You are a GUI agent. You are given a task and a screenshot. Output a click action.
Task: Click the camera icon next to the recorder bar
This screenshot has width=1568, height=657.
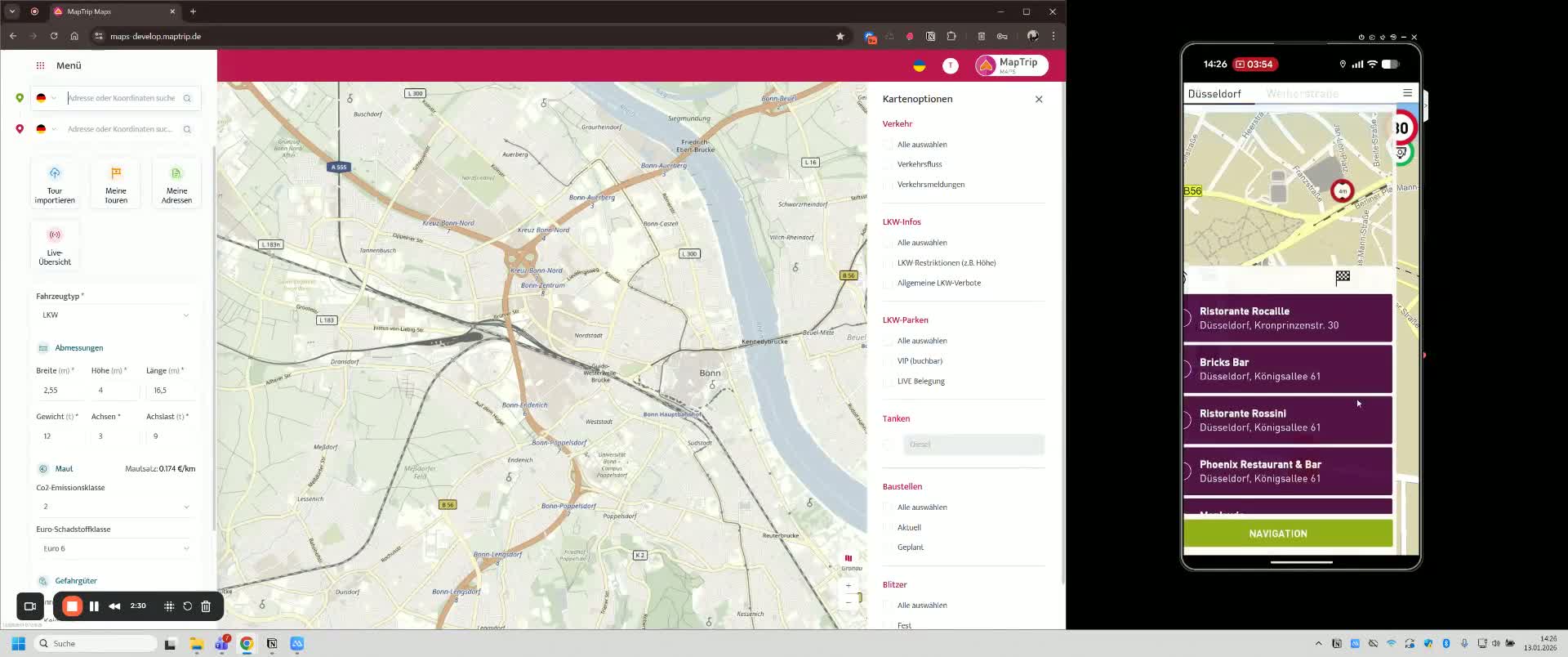(30, 606)
